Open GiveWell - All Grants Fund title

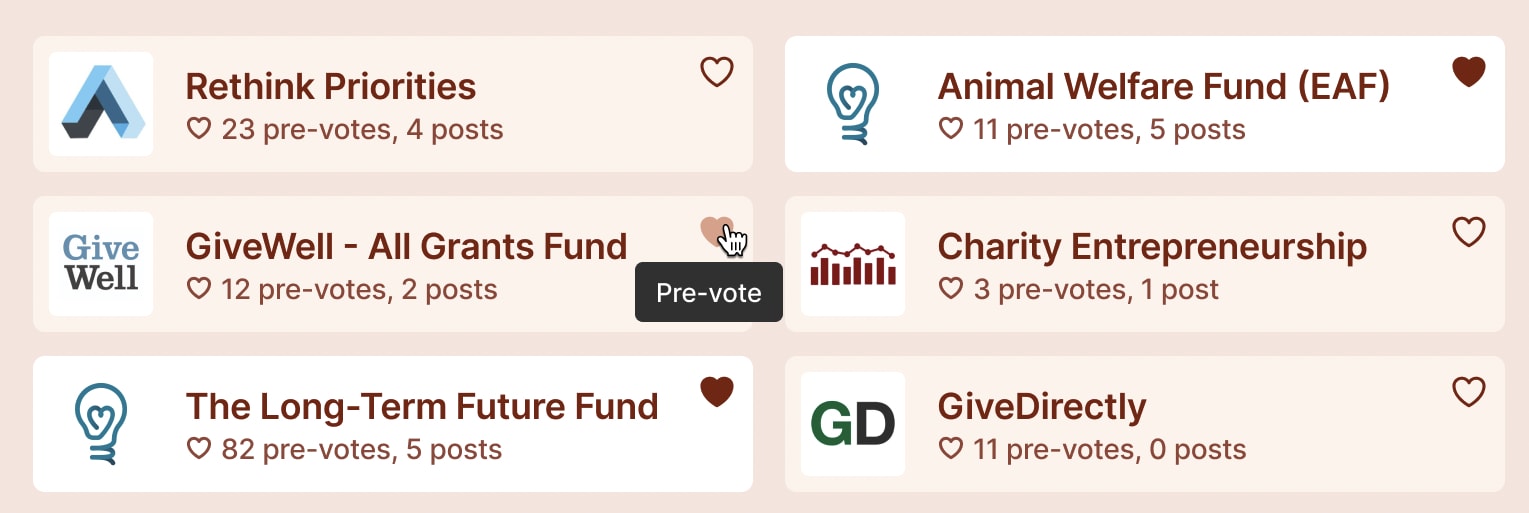point(406,247)
